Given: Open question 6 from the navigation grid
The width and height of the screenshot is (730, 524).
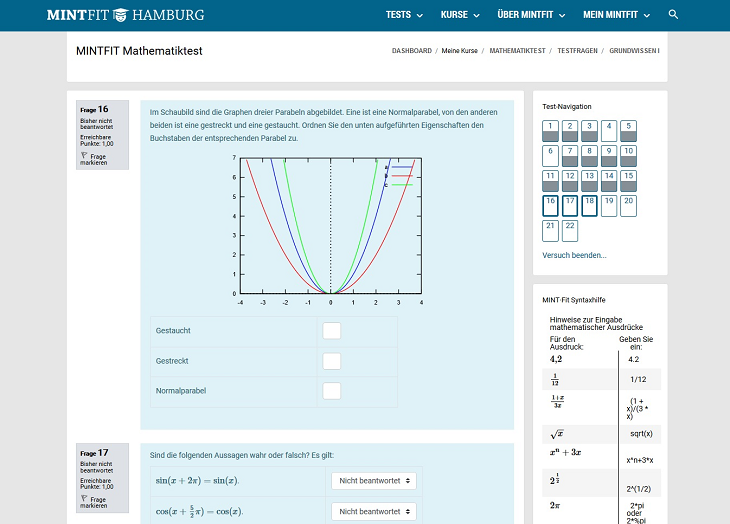Looking at the screenshot, I should click(x=550, y=156).
